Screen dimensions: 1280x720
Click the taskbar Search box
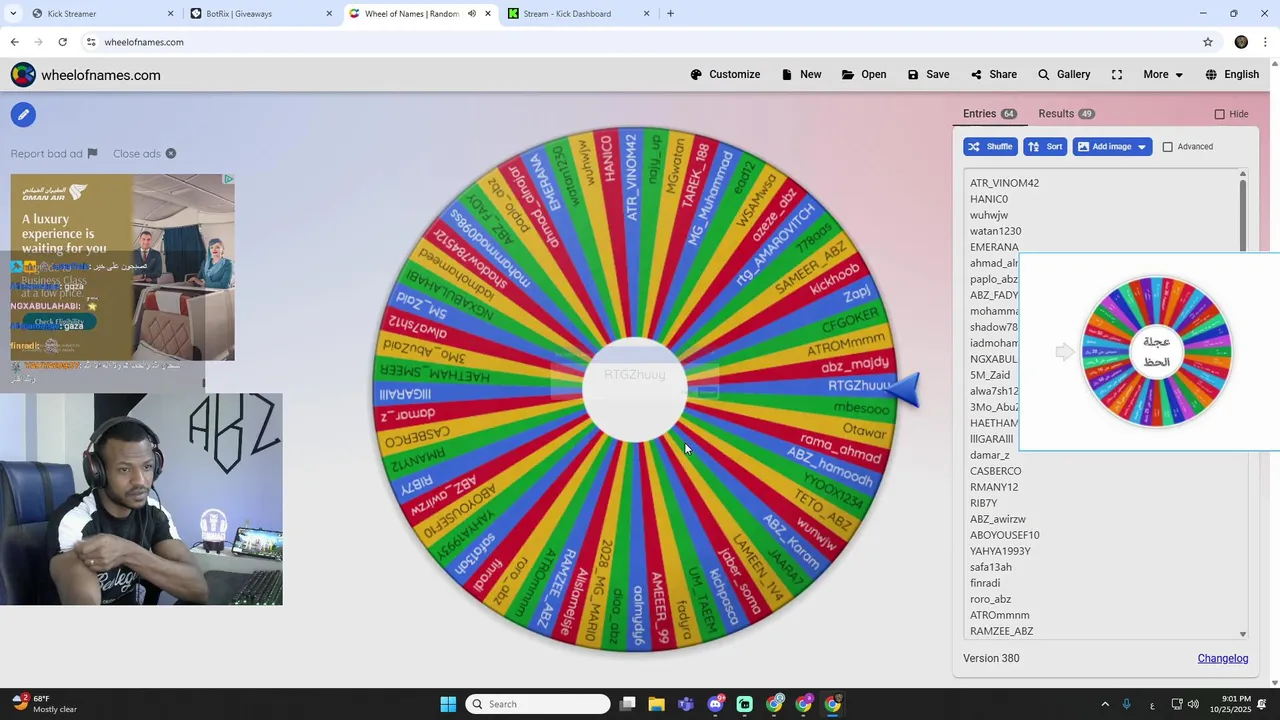tap(540, 704)
